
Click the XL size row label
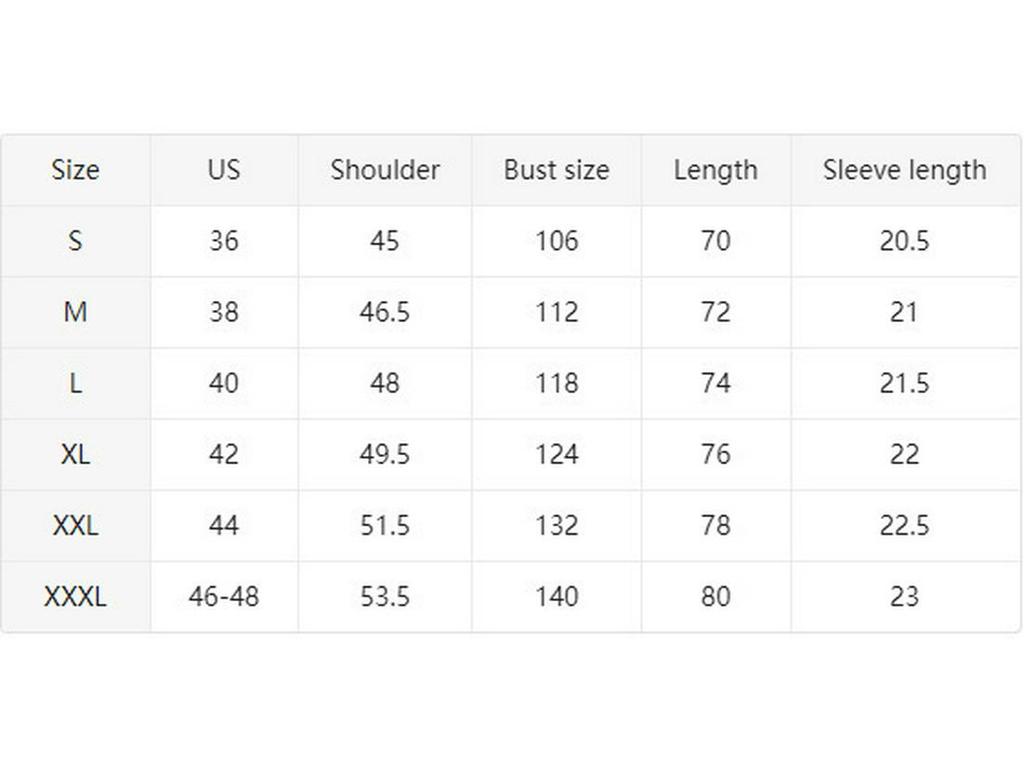[75, 454]
